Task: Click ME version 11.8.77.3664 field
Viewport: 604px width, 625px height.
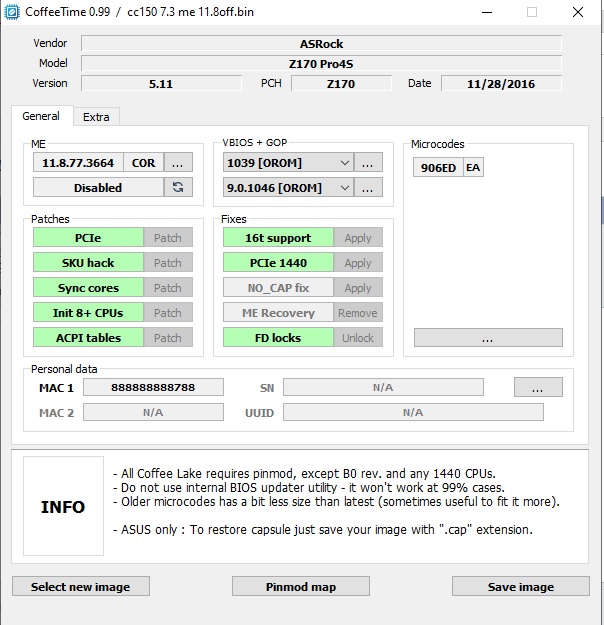Action: (78, 163)
